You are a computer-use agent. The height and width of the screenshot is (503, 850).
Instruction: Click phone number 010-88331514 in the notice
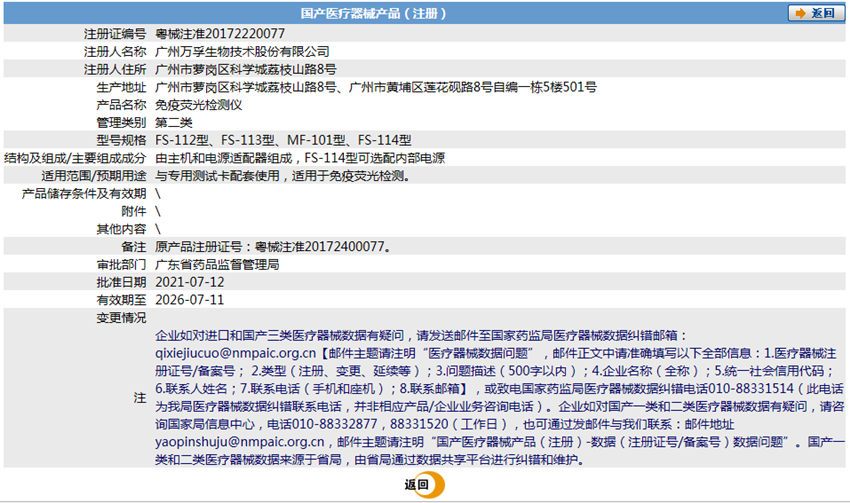(x=751, y=389)
